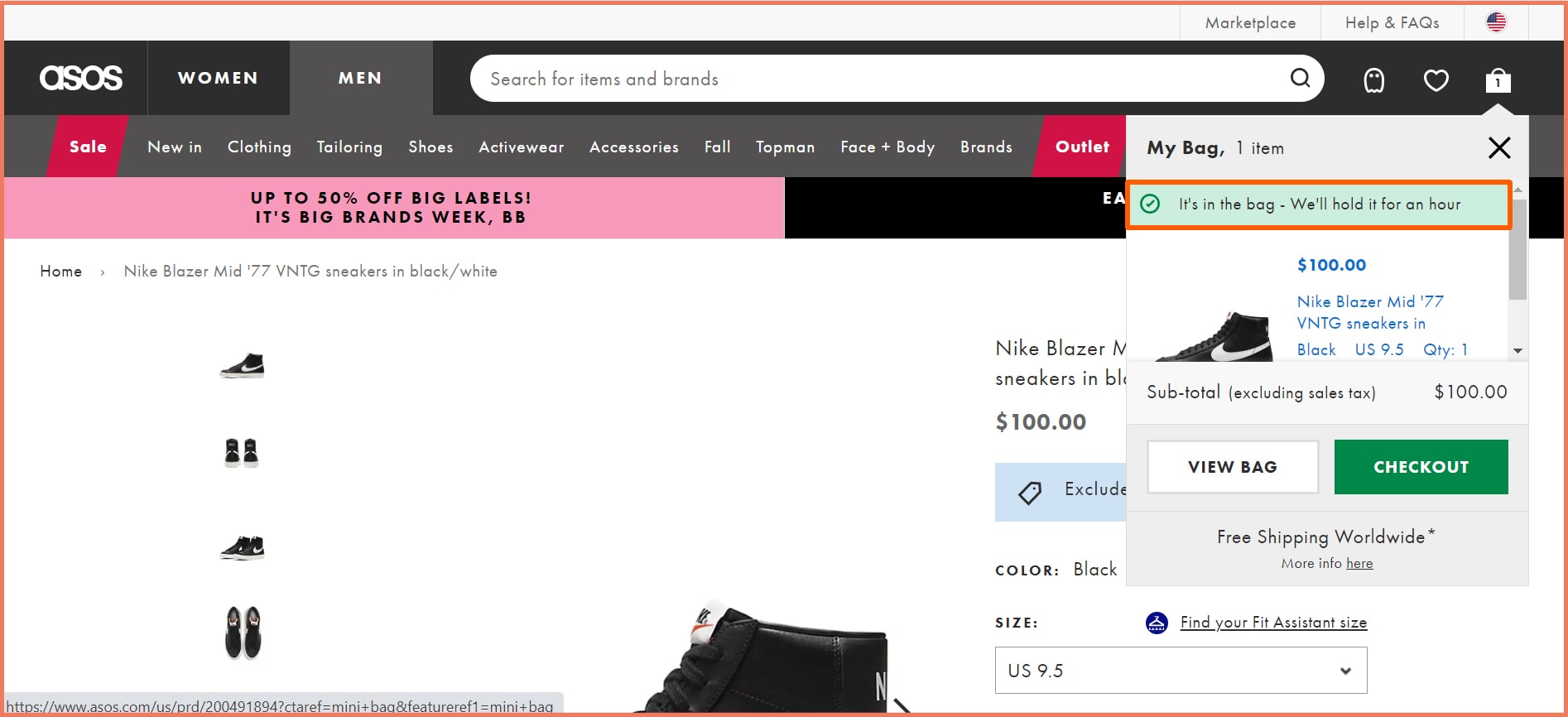This screenshot has height=717, width=1568.
Task: Click the Free Shipping Worldwide text
Action: (x=1325, y=537)
